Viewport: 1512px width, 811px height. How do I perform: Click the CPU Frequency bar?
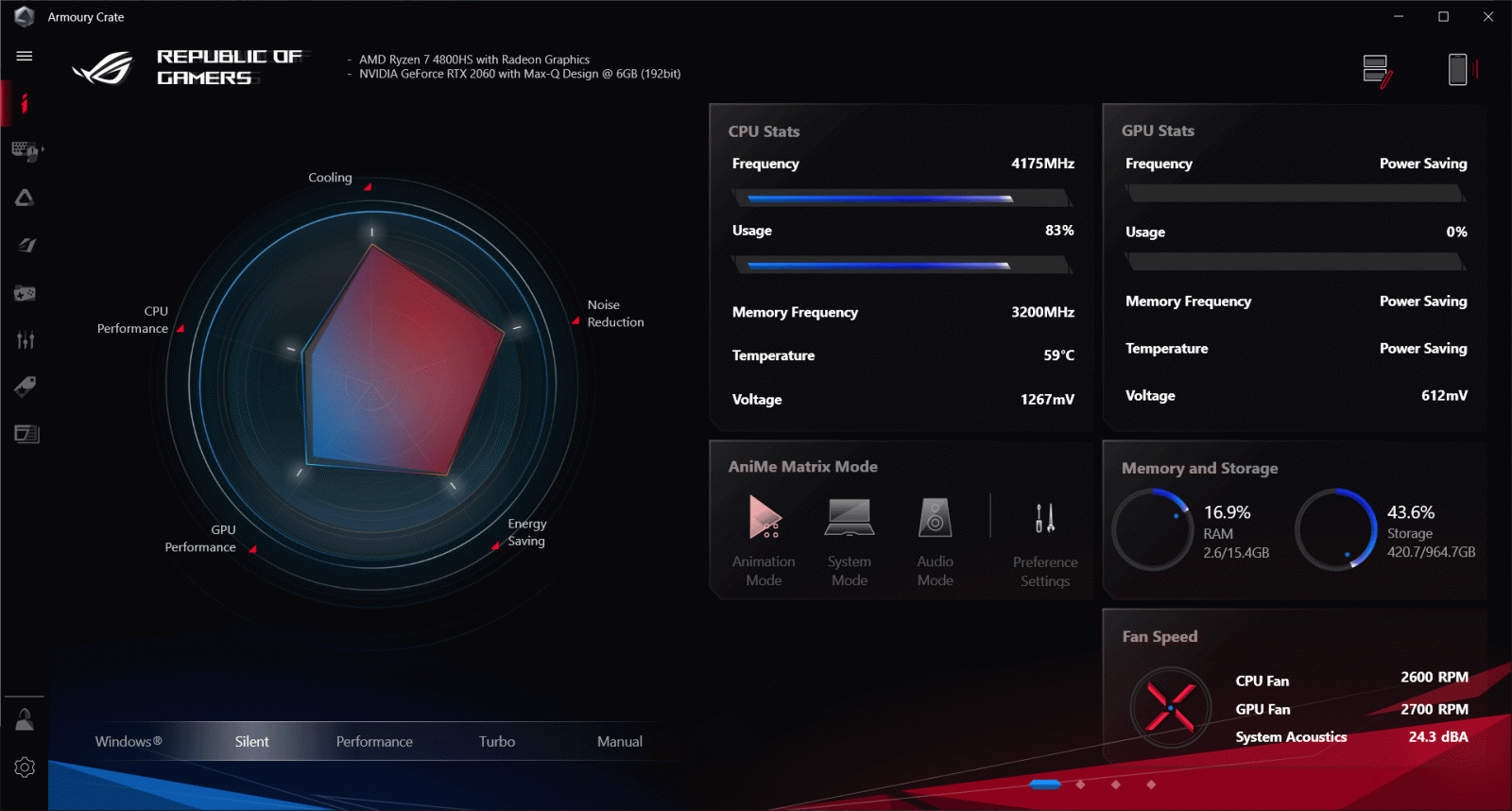tap(902, 198)
